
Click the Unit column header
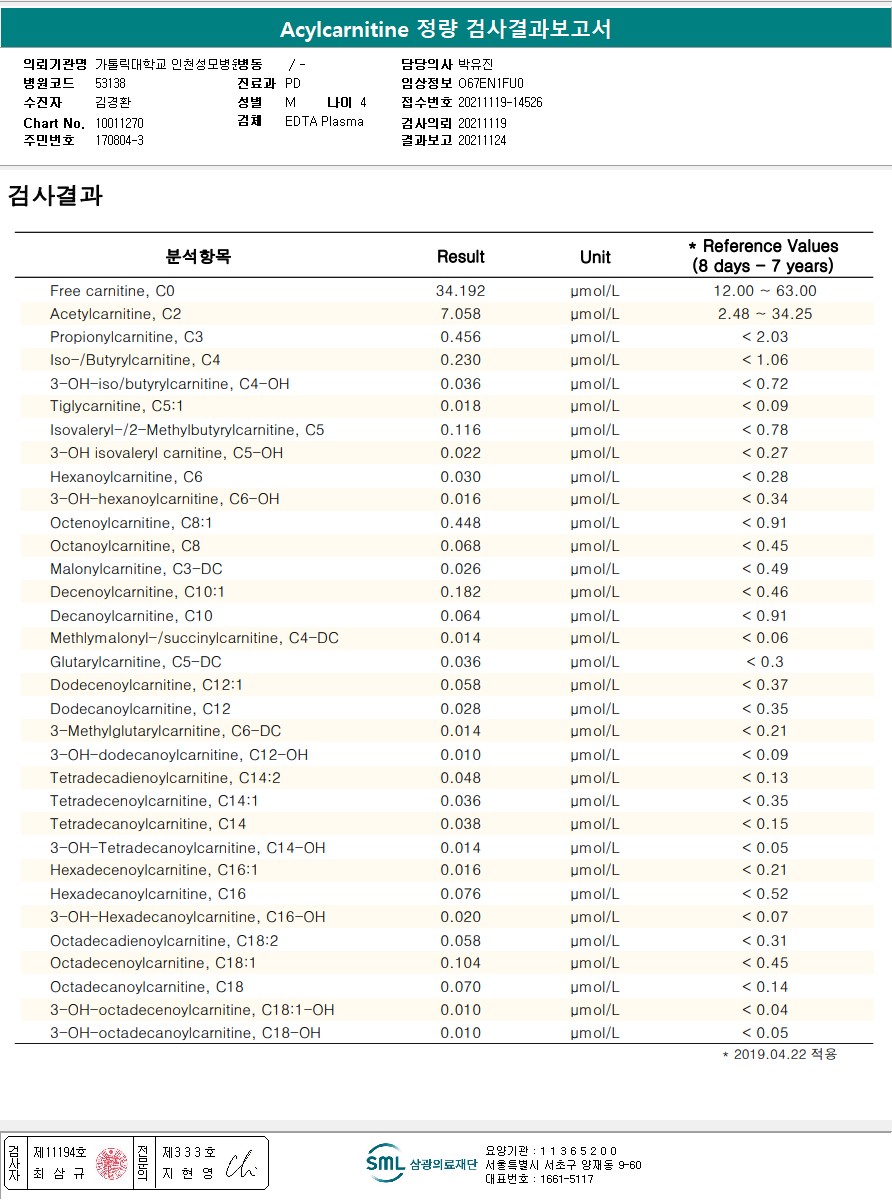pos(595,257)
